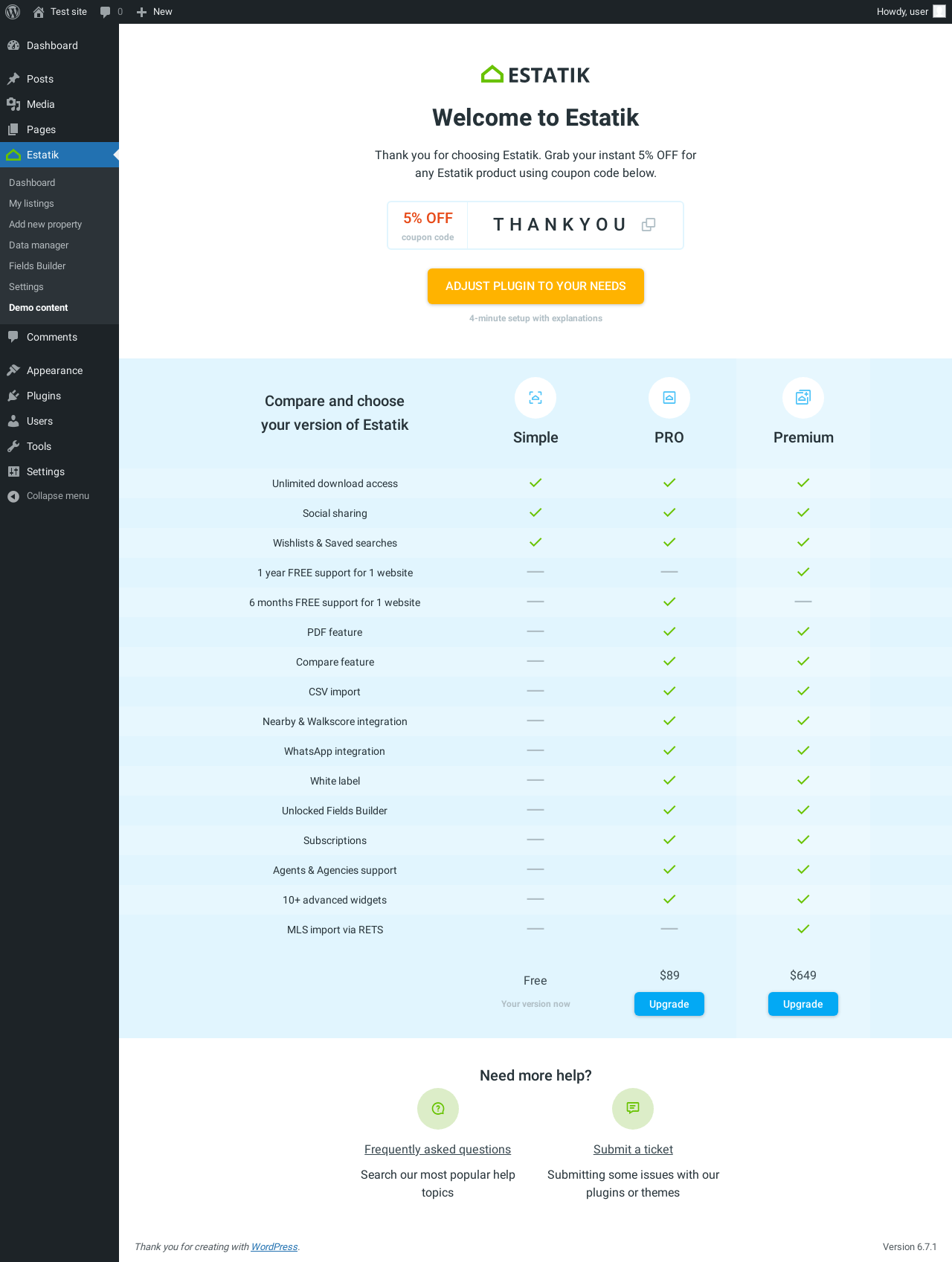Click the Plugins plug icon

click(x=13, y=396)
